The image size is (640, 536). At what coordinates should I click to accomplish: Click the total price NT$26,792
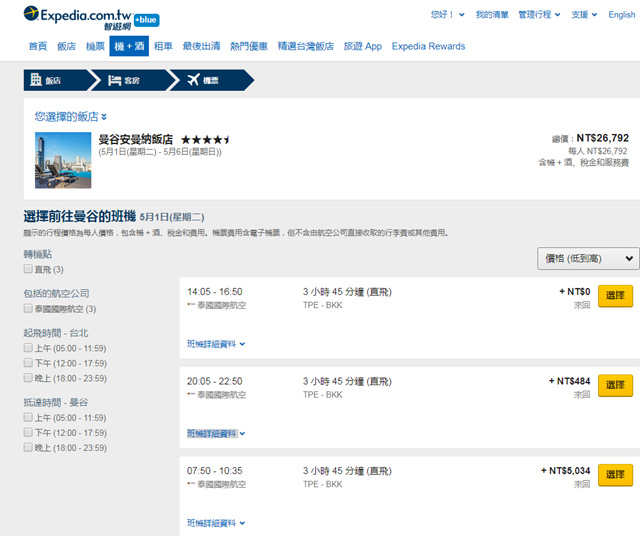coord(603,138)
